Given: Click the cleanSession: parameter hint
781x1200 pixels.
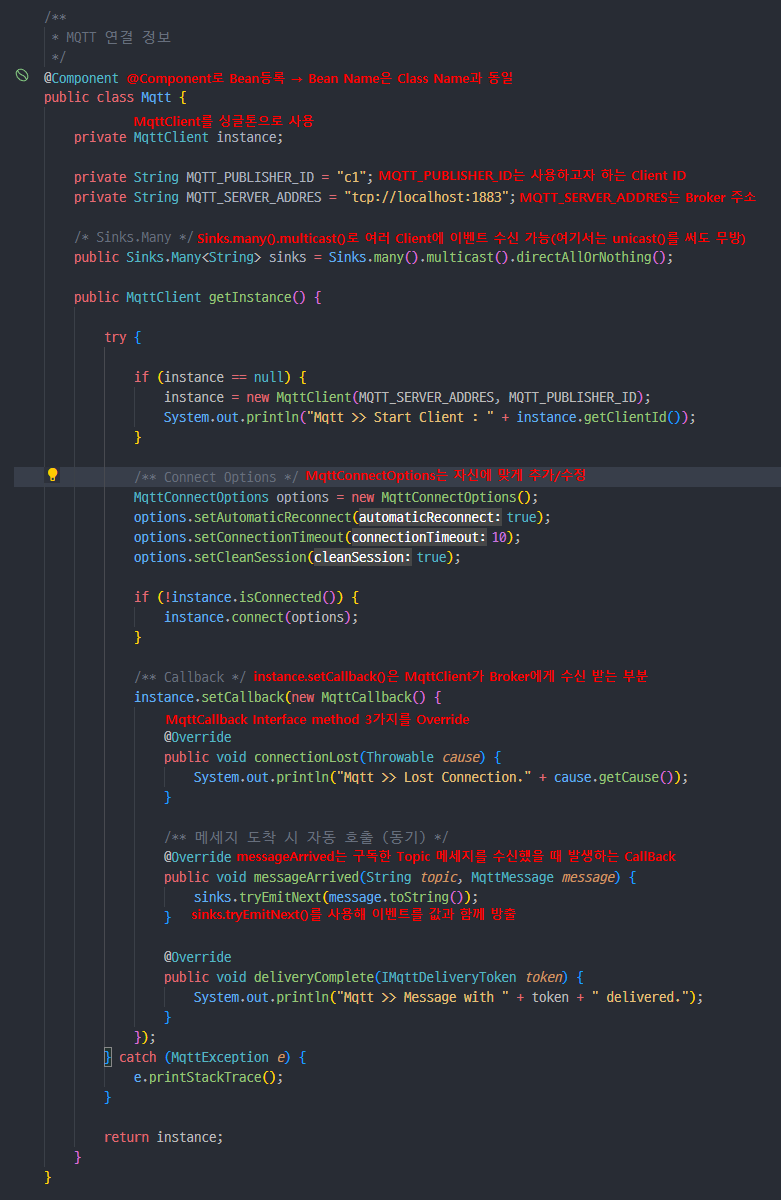Looking at the screenshot, I should (361, 557).
